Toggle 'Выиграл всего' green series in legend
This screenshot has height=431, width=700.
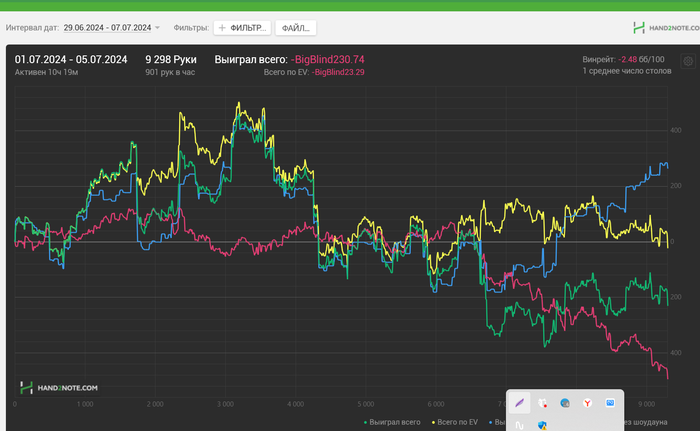(x=392, y=422)
